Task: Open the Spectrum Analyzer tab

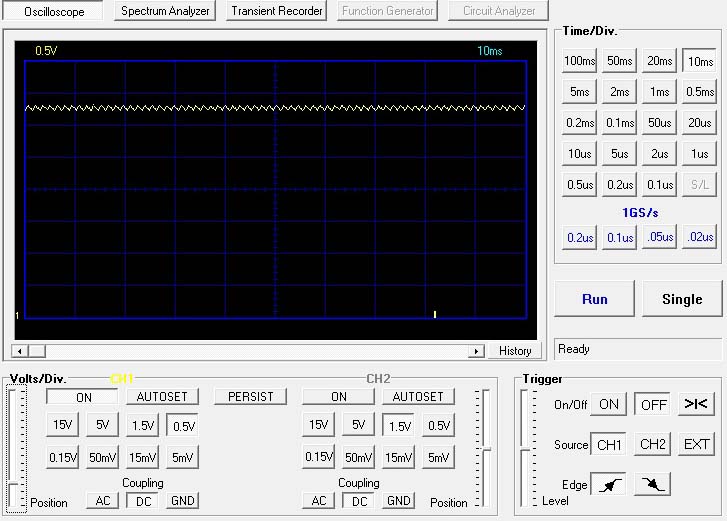Action: [x=165, y=11]
